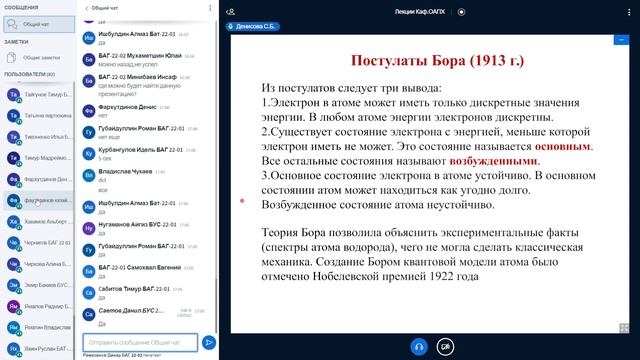Screen dimensions: 640x360
Task: Open the three-dot options menu in the presentation header
Action: 629,12
